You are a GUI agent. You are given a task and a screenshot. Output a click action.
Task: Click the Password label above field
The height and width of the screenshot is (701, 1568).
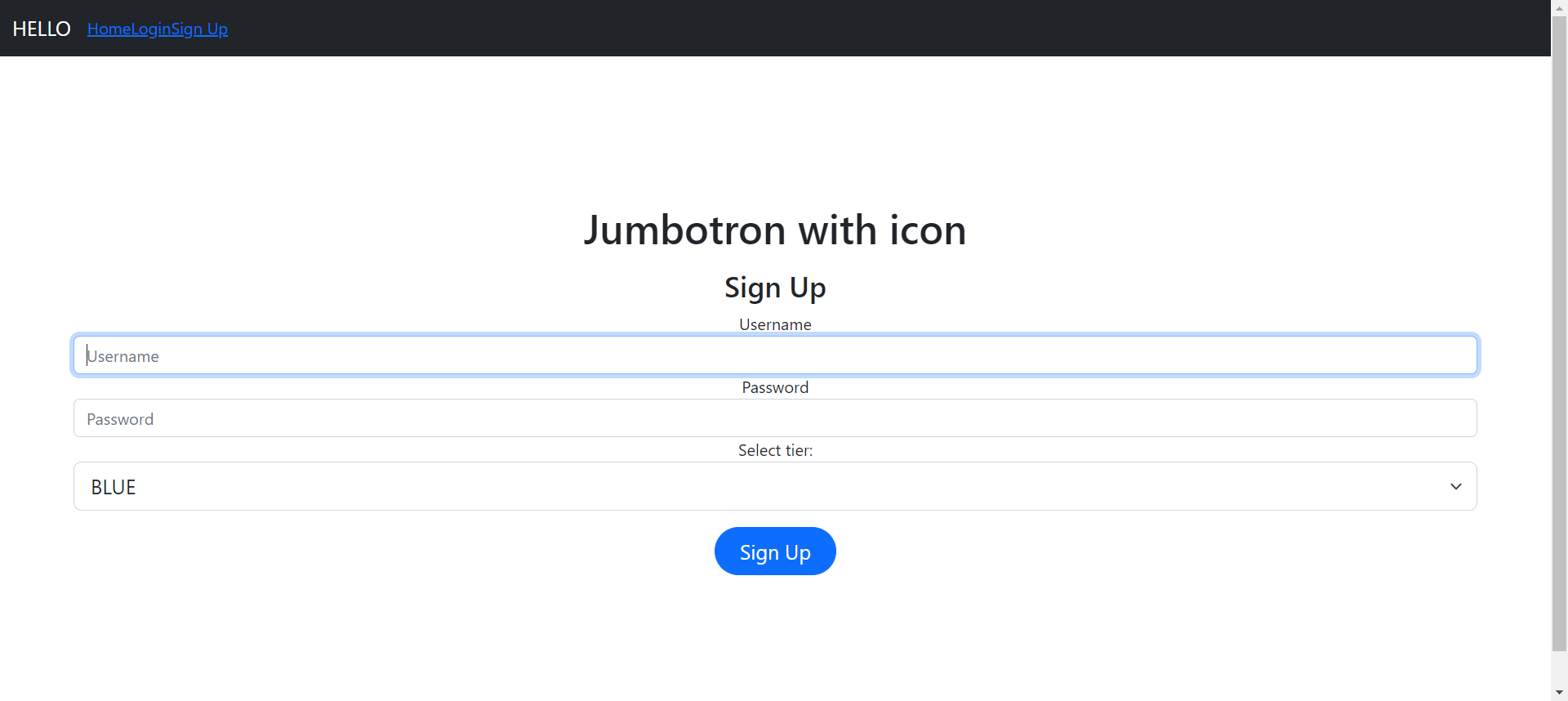[775, 387]
